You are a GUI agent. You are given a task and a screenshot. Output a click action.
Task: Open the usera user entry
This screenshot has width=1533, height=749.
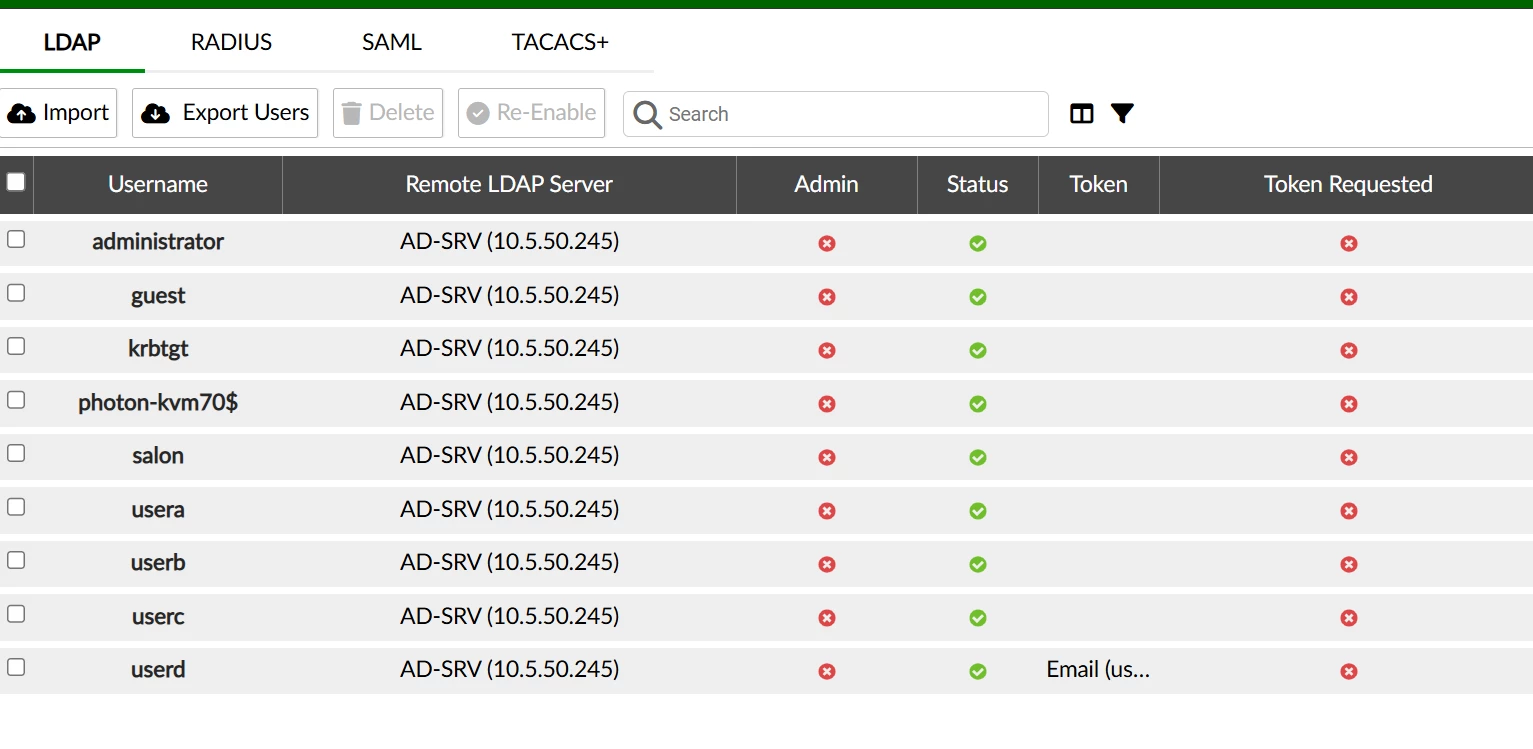[x=158, y=509]
